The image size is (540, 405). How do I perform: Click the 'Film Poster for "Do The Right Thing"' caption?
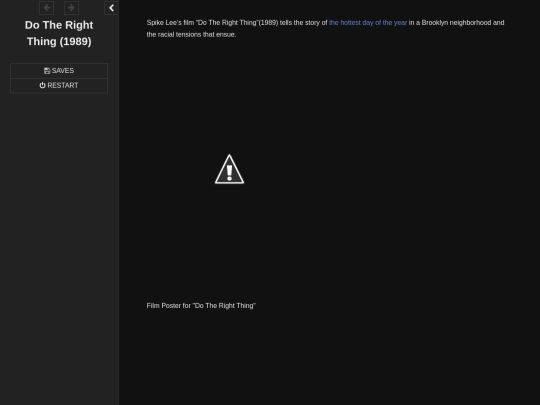pyautogui.click(x=201, y=305)
